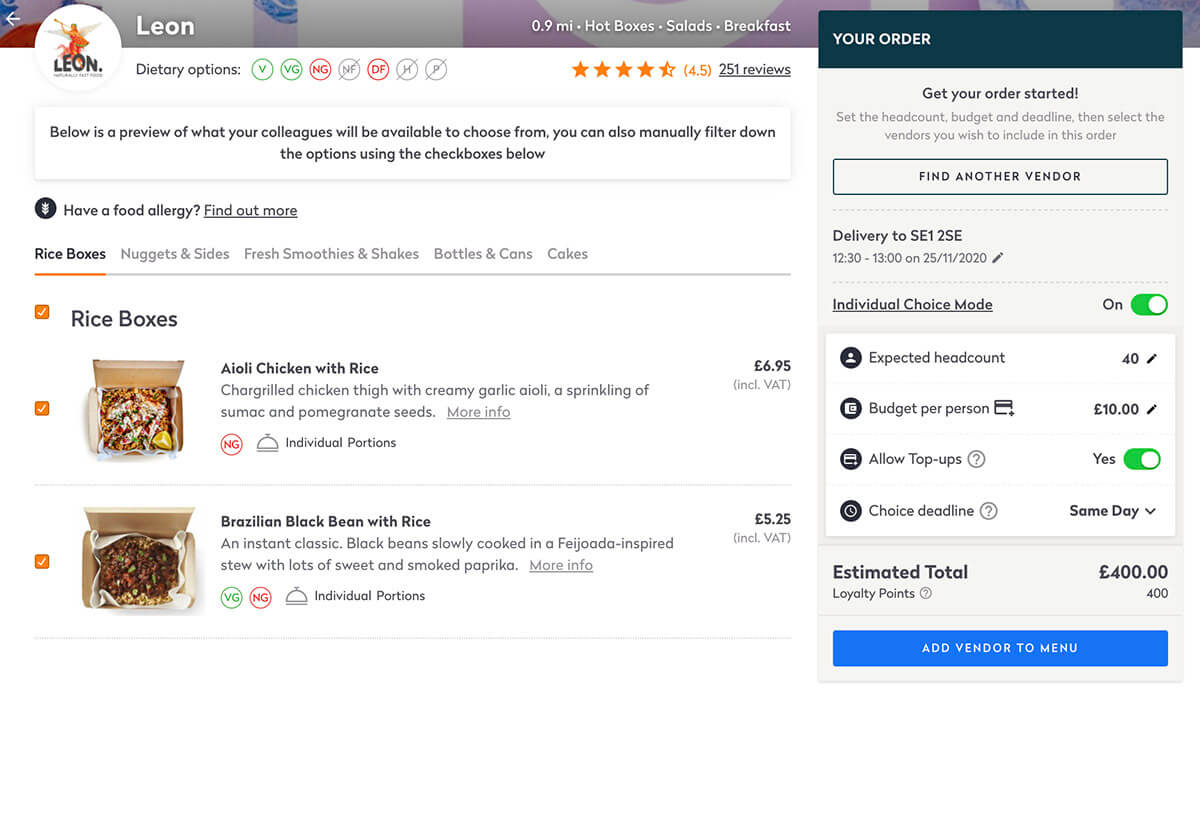Select the crossed-out NF dietary icon
Screen dimensions: 1200x813
click(x=349, y=70)
